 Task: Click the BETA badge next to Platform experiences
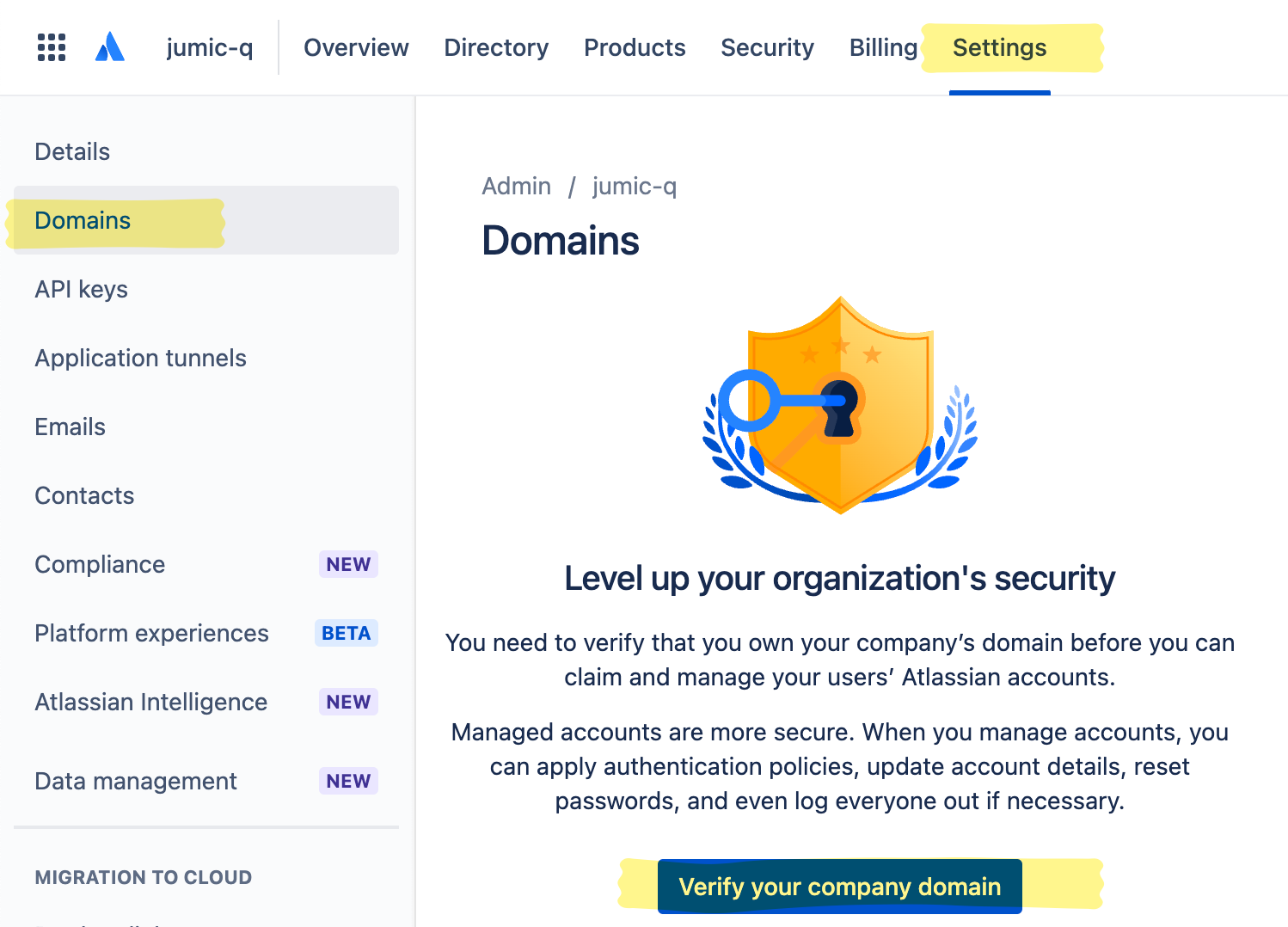pyautogui.click(x=346, y=633)
